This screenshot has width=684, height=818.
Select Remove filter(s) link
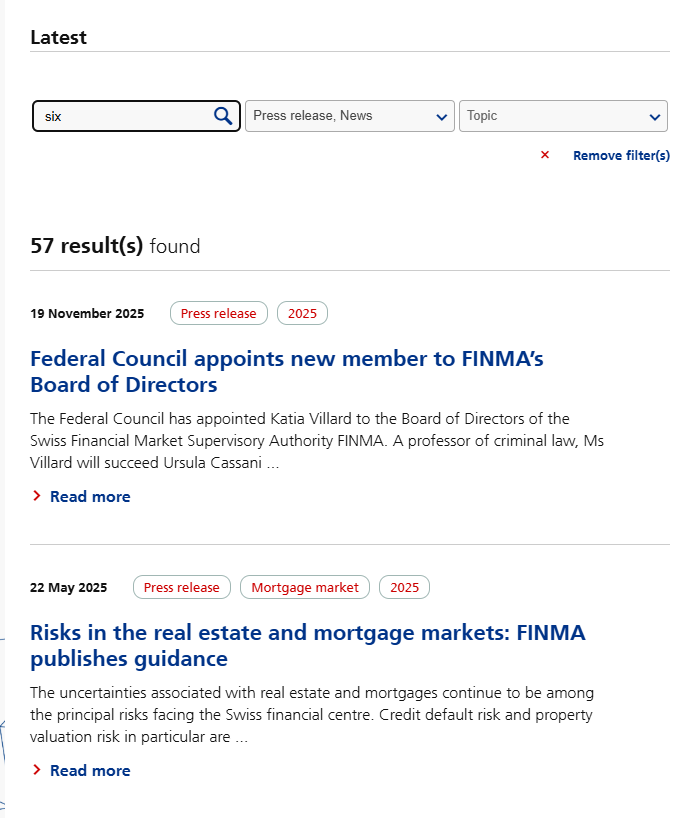click(x=621, y=156)
